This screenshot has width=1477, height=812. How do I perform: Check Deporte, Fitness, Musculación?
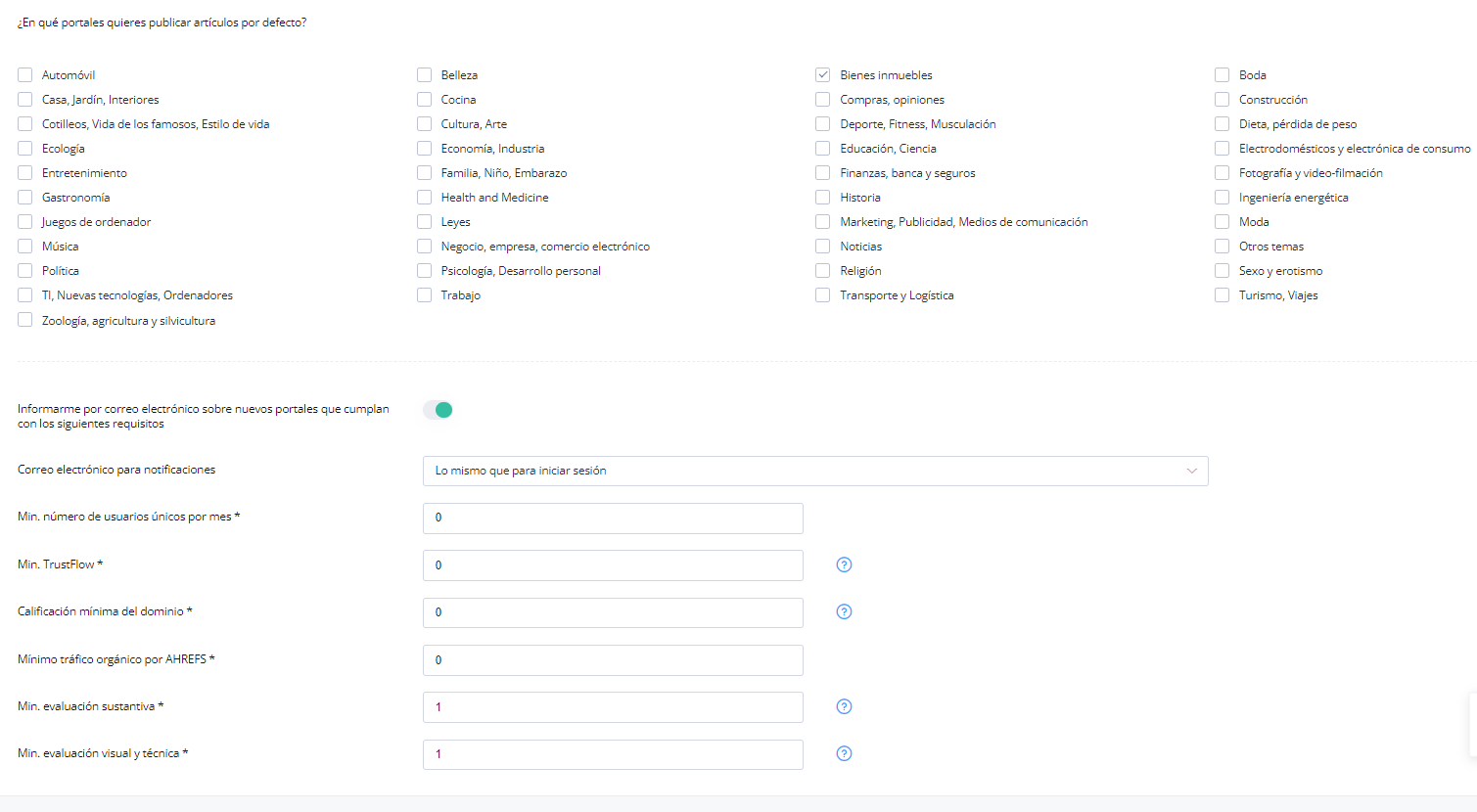(x=823, y=123)
